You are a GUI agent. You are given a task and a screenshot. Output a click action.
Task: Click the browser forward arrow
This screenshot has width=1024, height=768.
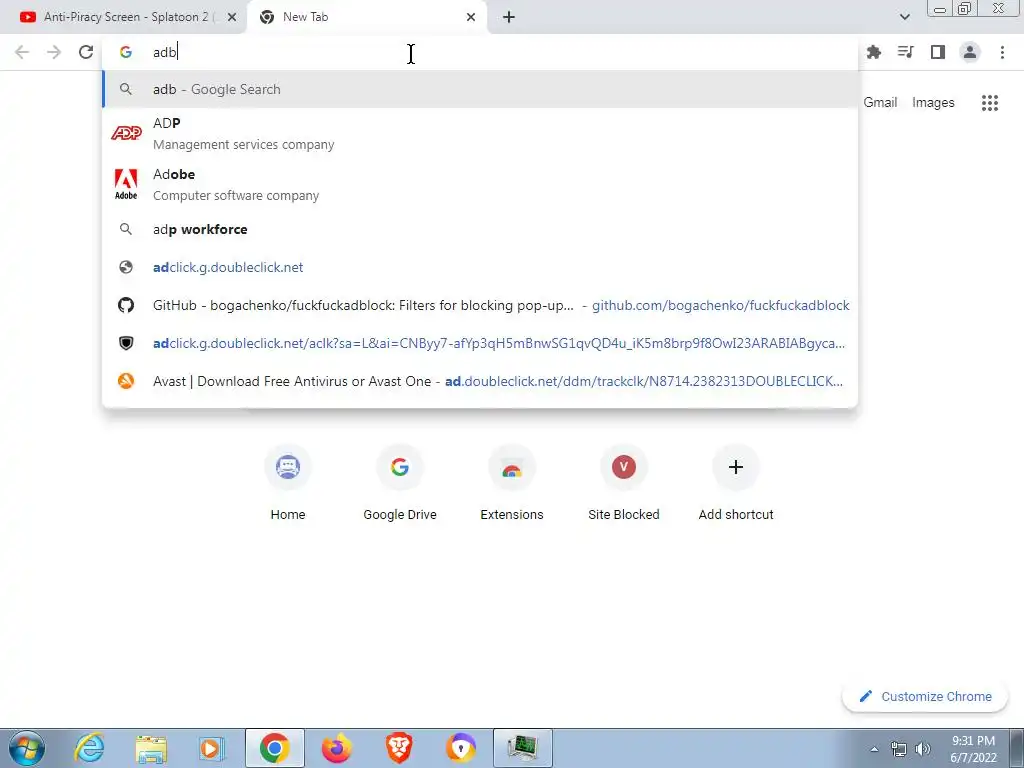pyautogui.click(x=54, y=52)
